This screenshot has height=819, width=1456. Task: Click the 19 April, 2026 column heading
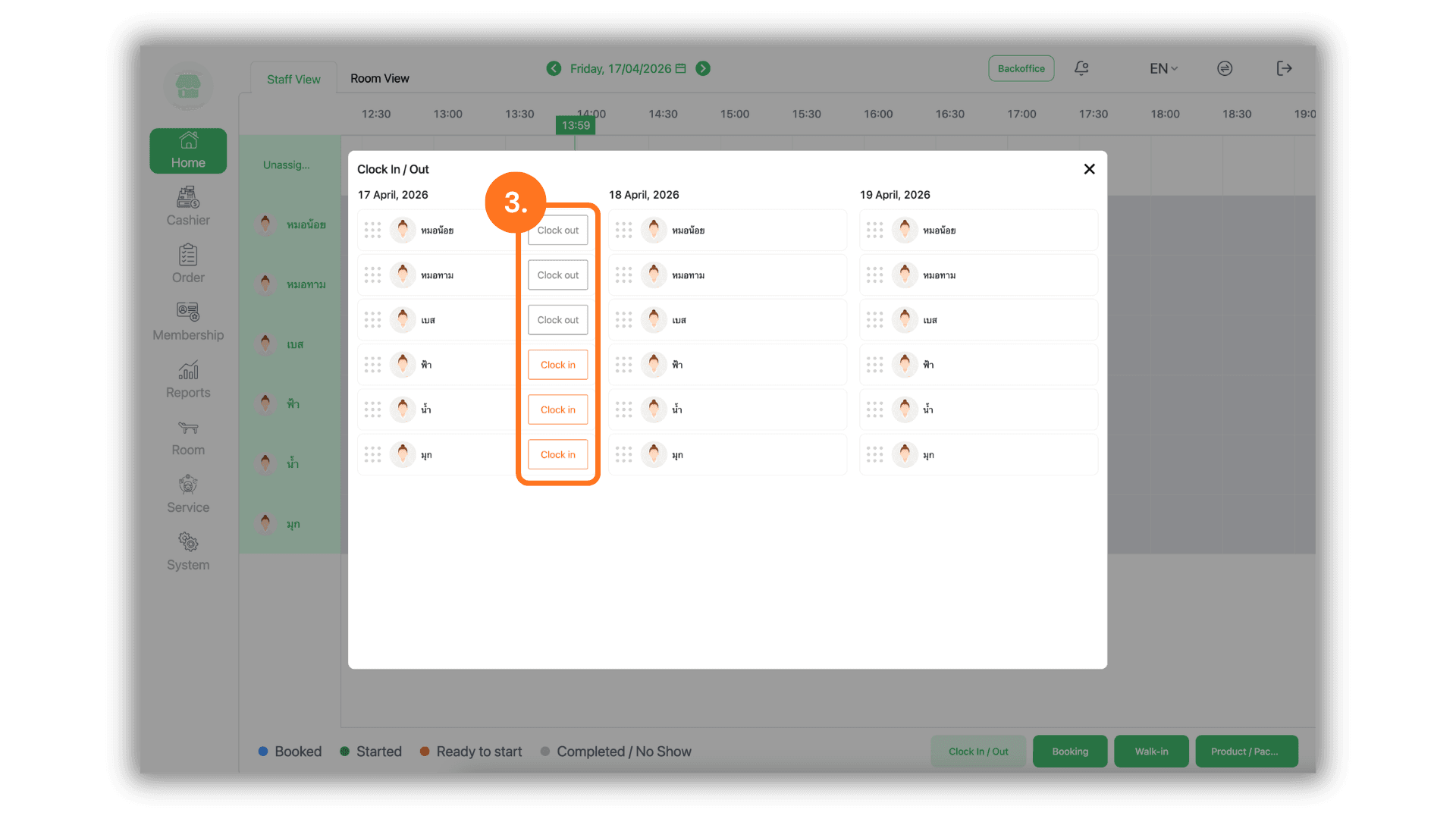[895, 195]
